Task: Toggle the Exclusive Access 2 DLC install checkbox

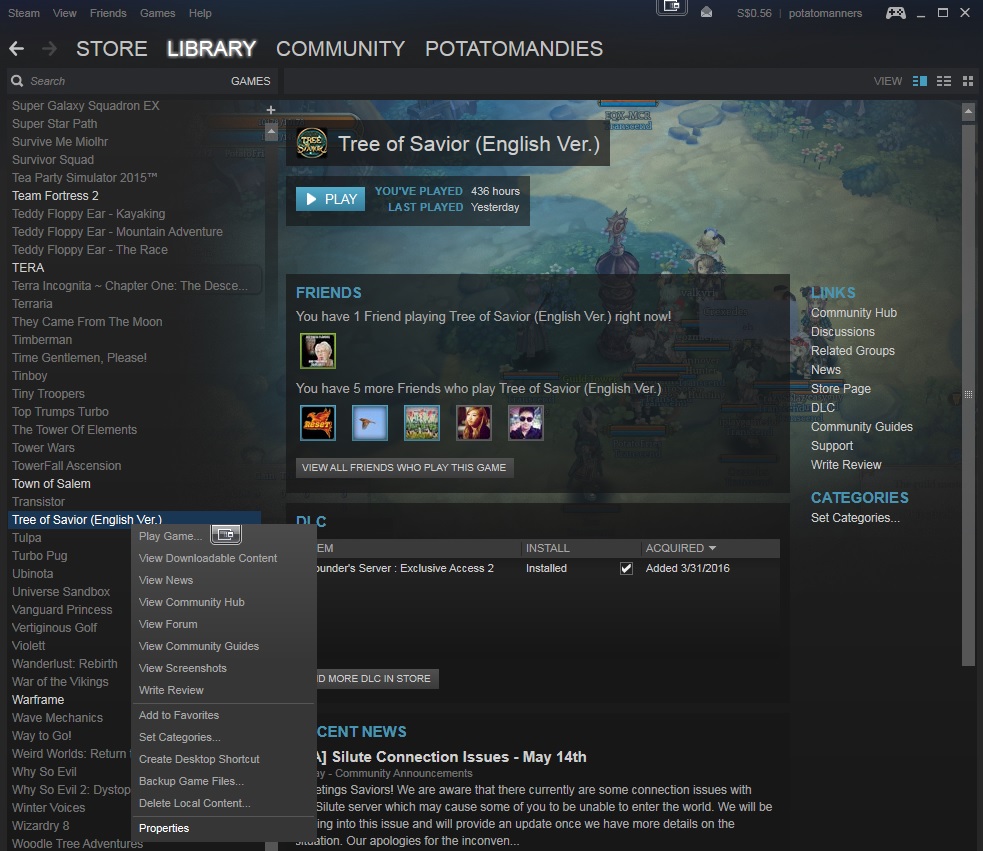Action: tap(626, 568)
